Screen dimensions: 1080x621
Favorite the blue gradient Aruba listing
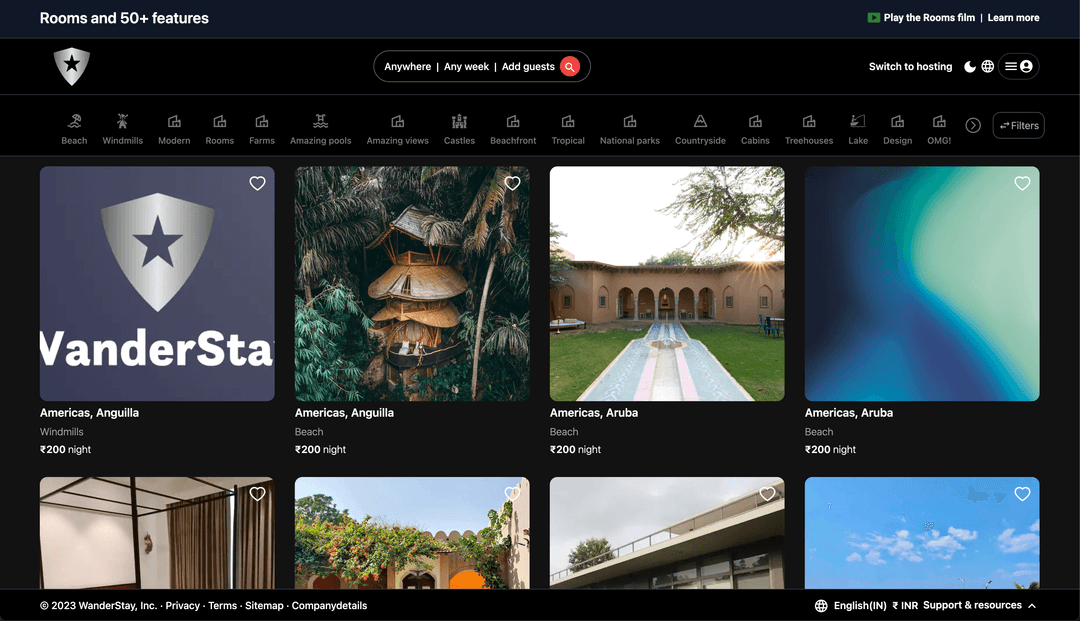pyautogui.click(x=1022, y=183)
